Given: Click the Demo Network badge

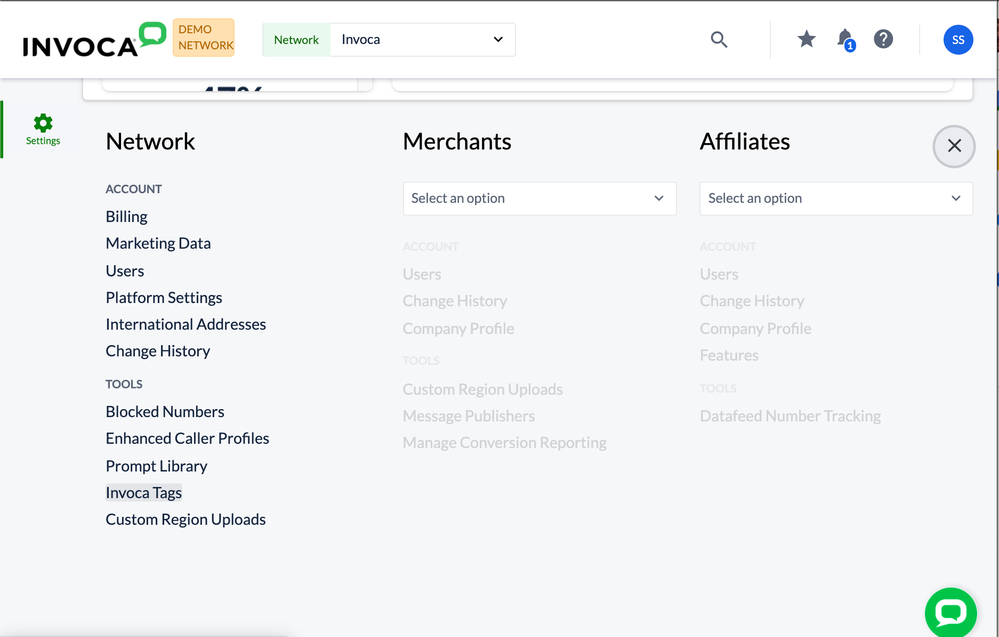Looking at the screenshot, I should pyautogui.click(x=204, y=38).
